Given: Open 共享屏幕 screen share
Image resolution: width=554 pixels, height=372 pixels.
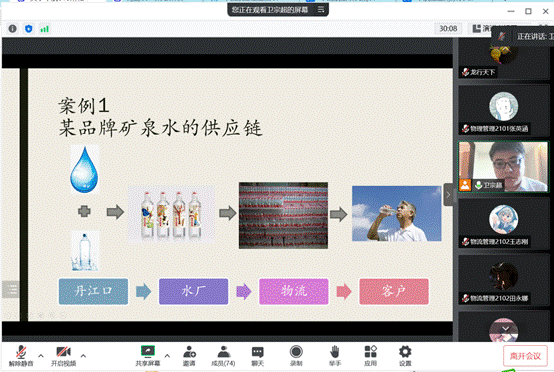Looking at the screenshot, I should point(148,356).
